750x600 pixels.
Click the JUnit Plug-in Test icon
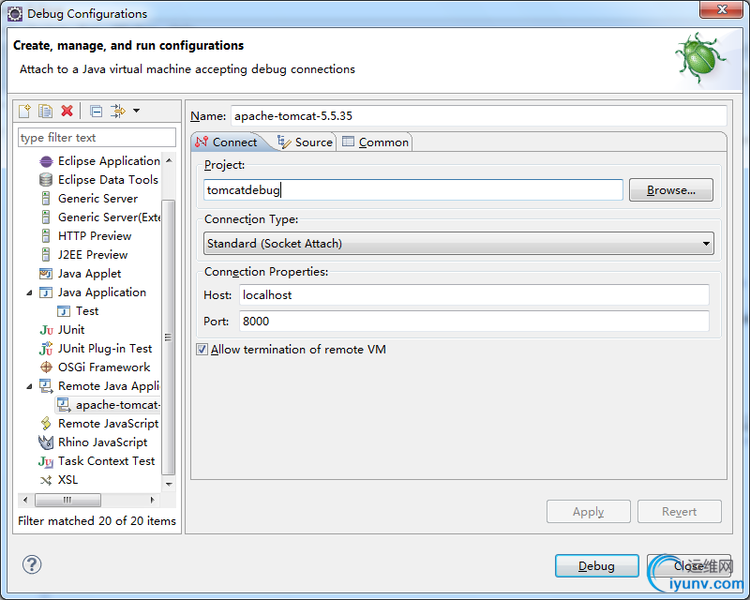[46, 348]
